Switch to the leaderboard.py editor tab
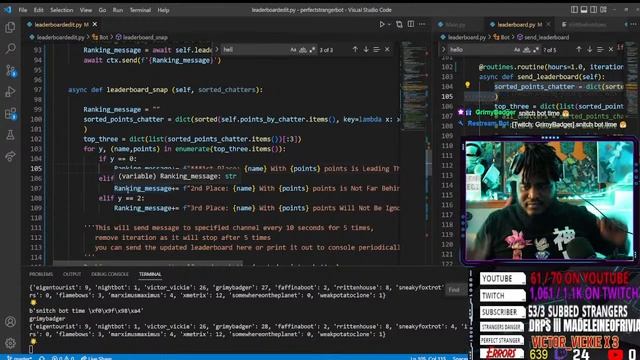 pyautogui.click(x=516, y=24)
